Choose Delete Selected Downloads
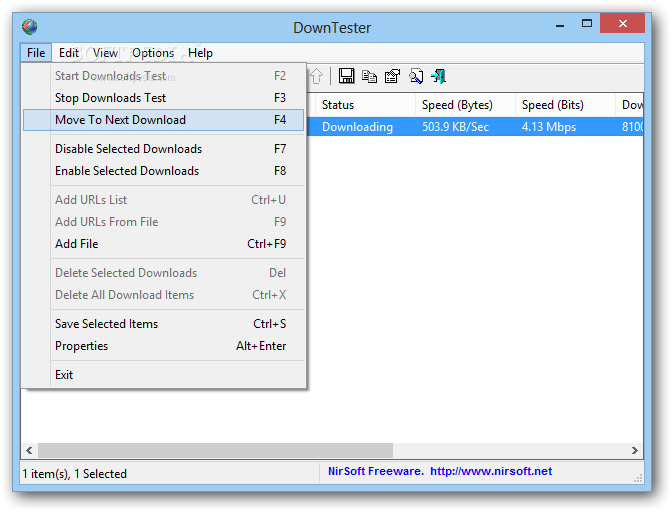Screen dimensions: 672x512 tap(164, 273)
